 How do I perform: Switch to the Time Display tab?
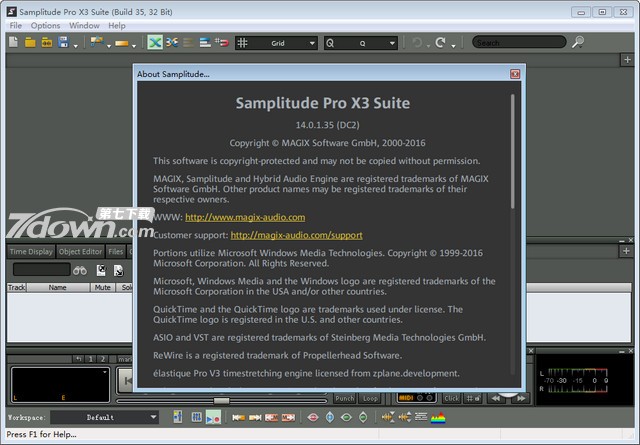[31, 251]
